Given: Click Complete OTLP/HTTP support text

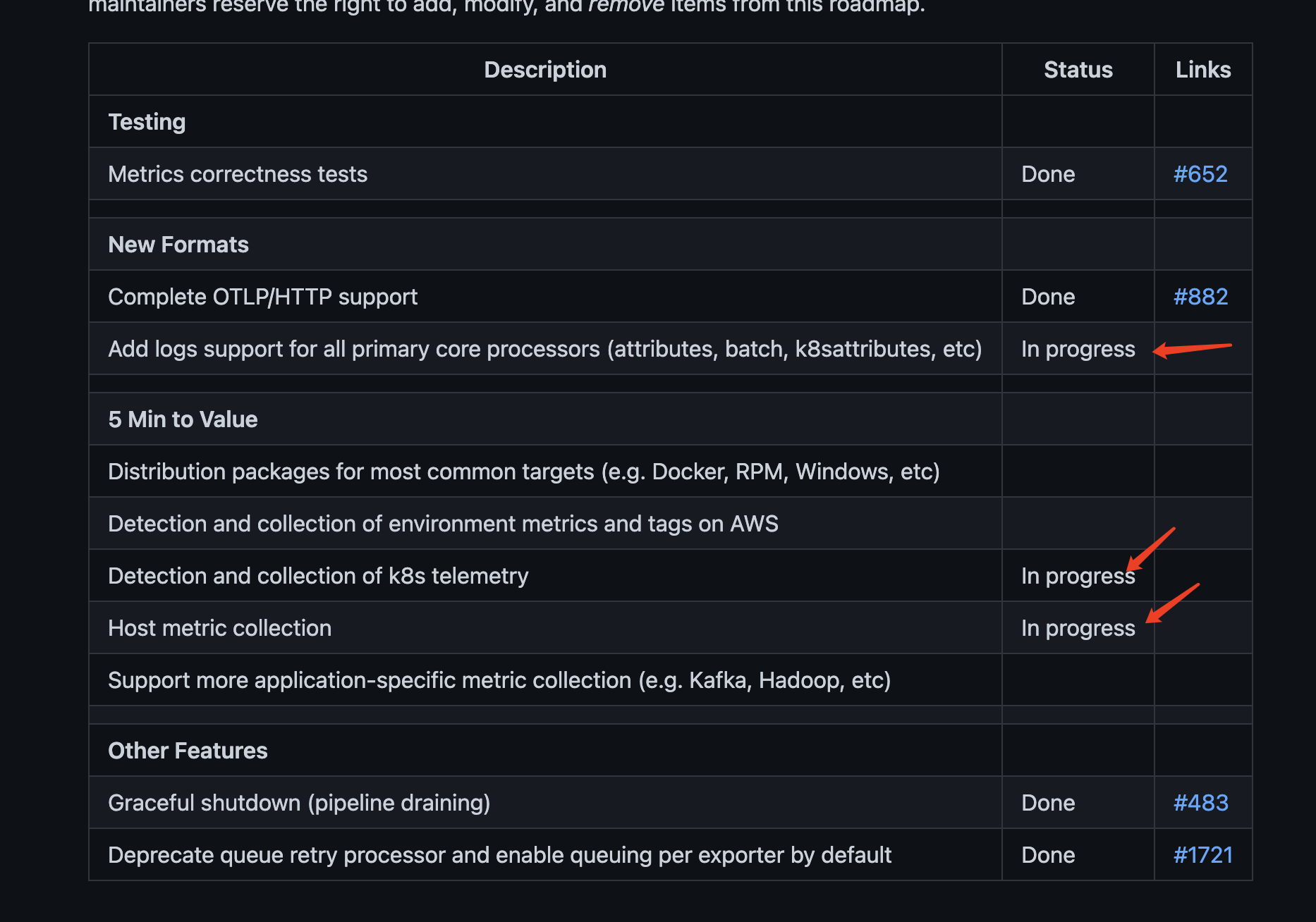Looking at the screenshot, I should [262, 297].
